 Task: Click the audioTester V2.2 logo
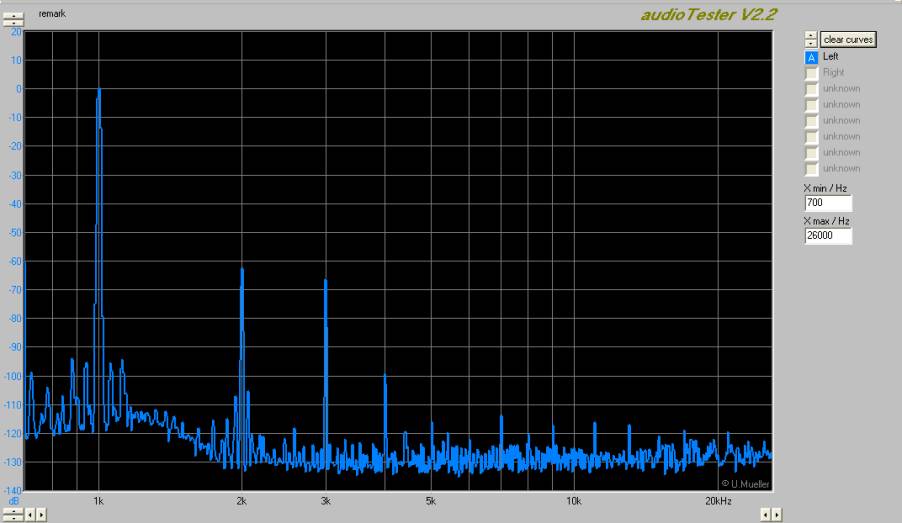(x=708, y=13)
